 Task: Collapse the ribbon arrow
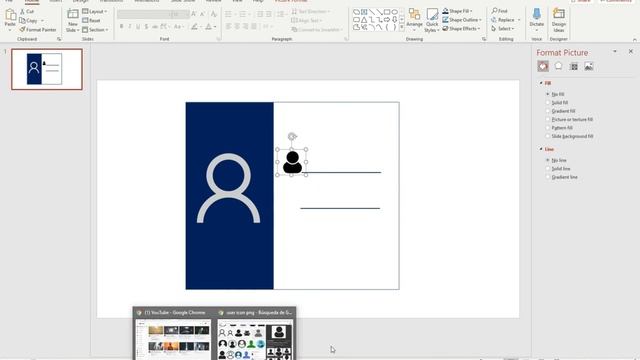coord(635,40)
